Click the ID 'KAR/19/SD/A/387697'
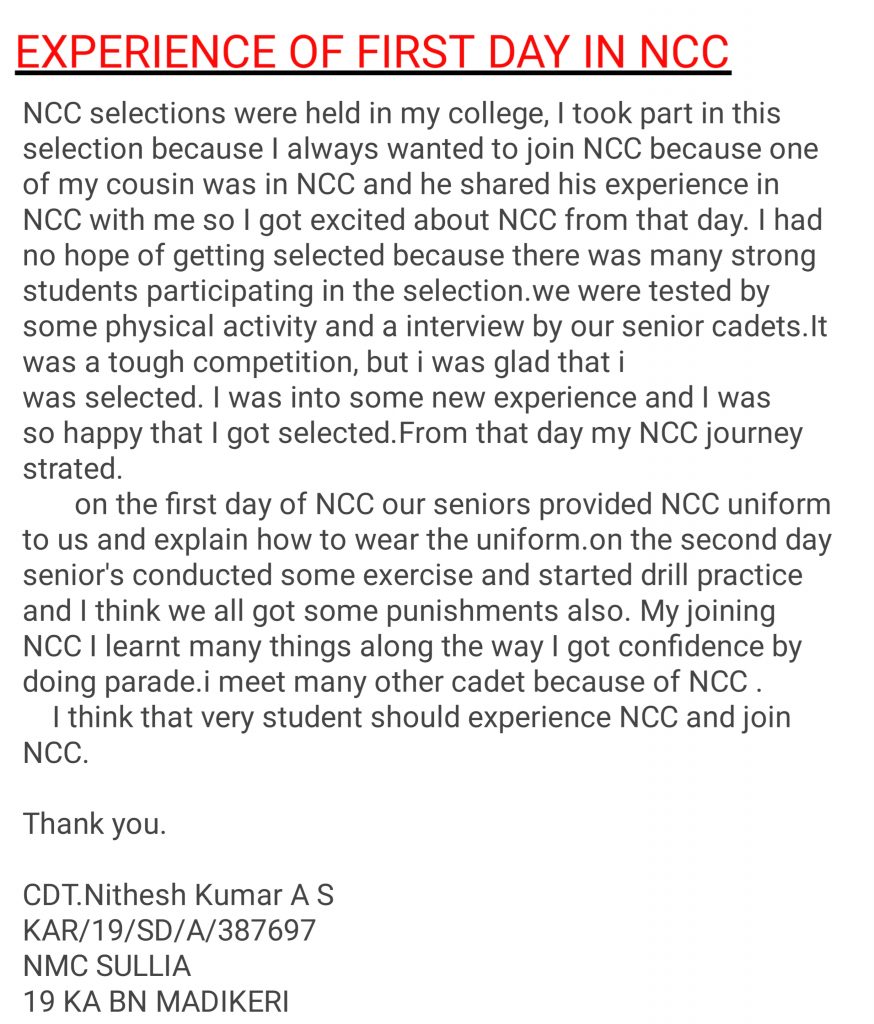Screen dimensions: 874x1024 point(169,931)
